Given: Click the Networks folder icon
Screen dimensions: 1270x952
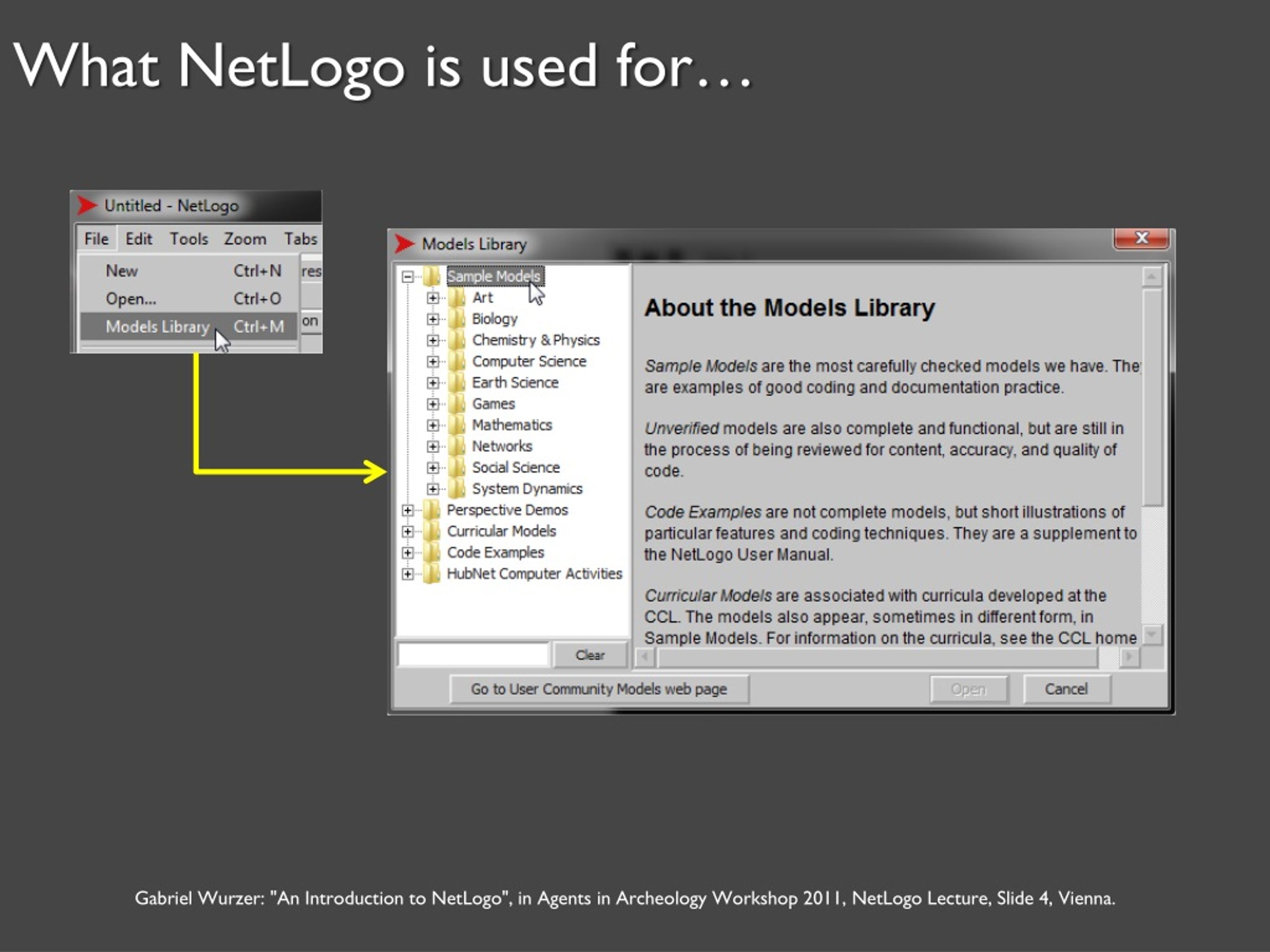Looking at the screenshot, I should [457, 446].
